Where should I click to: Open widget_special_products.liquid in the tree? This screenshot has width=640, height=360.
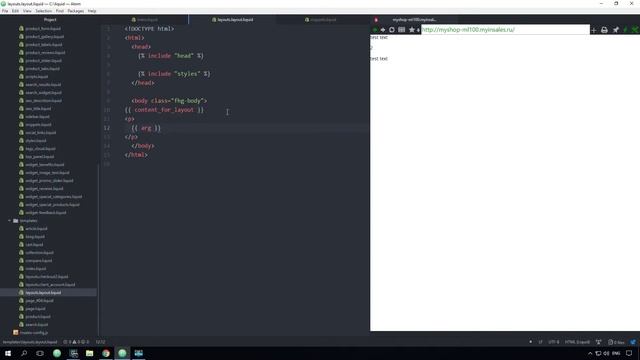click(x=53, y=205)
